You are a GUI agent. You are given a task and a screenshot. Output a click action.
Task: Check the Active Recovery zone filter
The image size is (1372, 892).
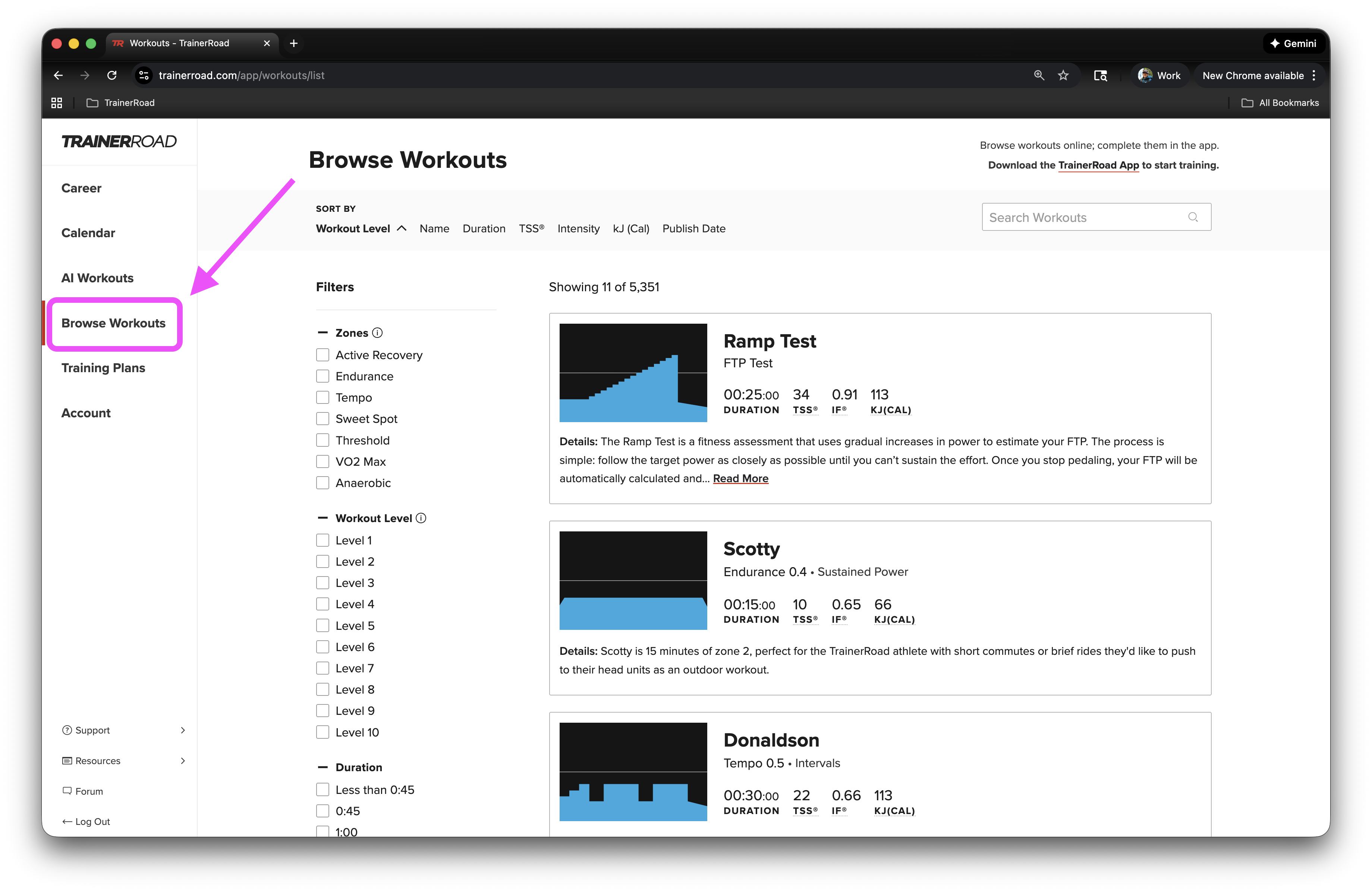point(323,355)
